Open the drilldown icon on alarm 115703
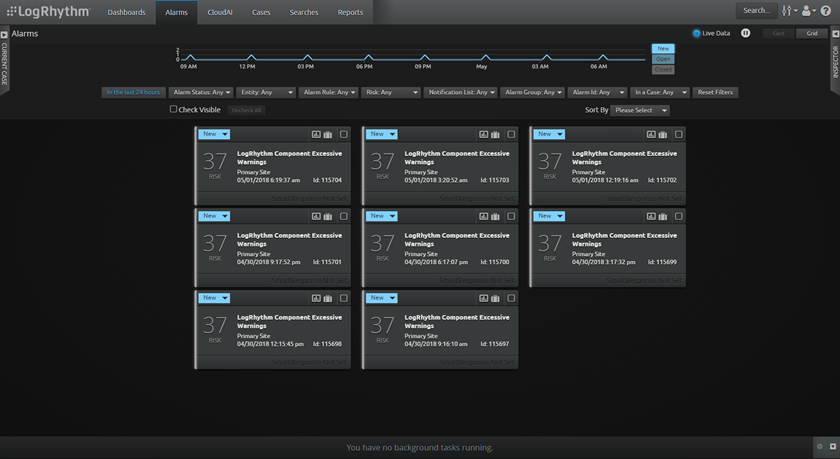Image resolution: width=840 pixels, height=459 pixels. [483, 134]
